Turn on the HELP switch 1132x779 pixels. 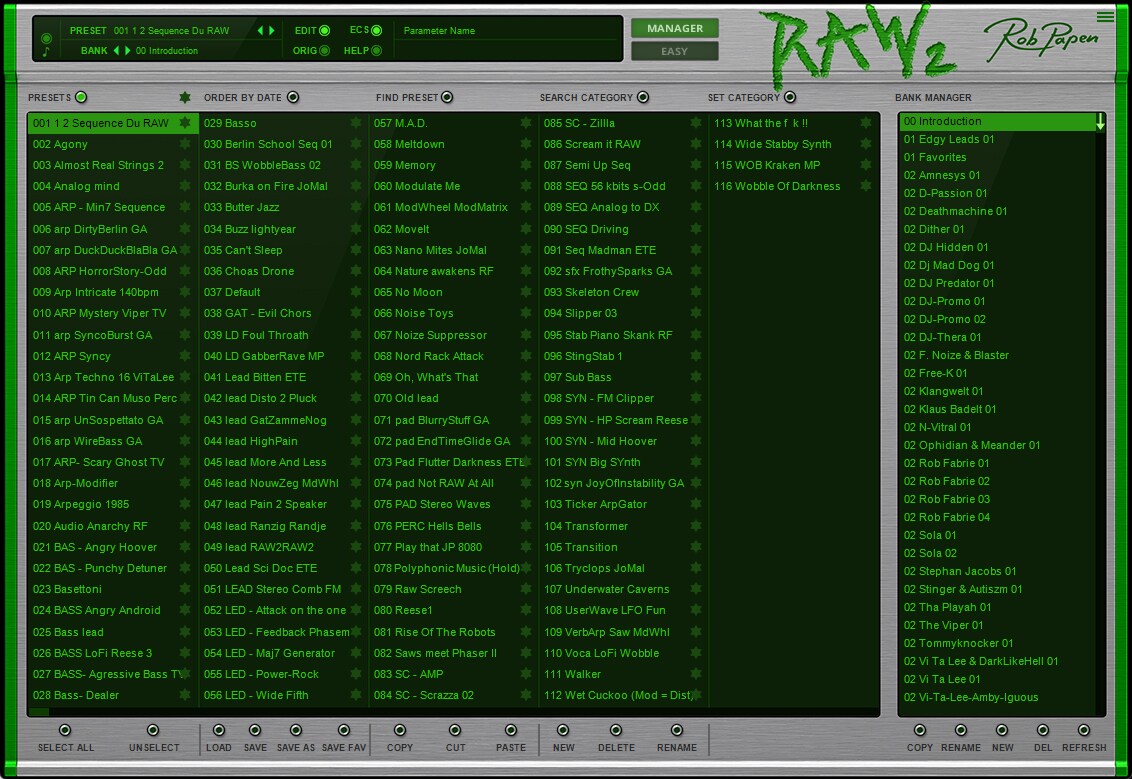point(376,51)
